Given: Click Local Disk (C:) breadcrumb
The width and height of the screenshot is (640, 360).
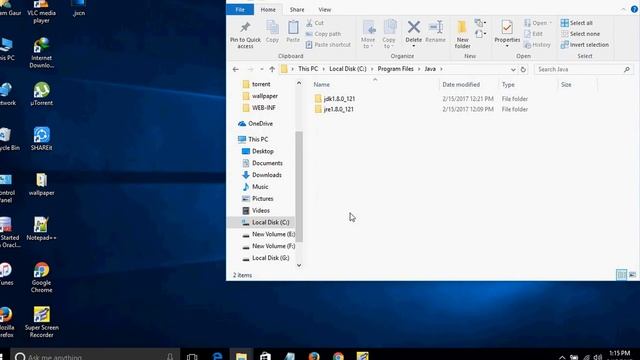Looking at the screenshot, I should pos(348,69).
